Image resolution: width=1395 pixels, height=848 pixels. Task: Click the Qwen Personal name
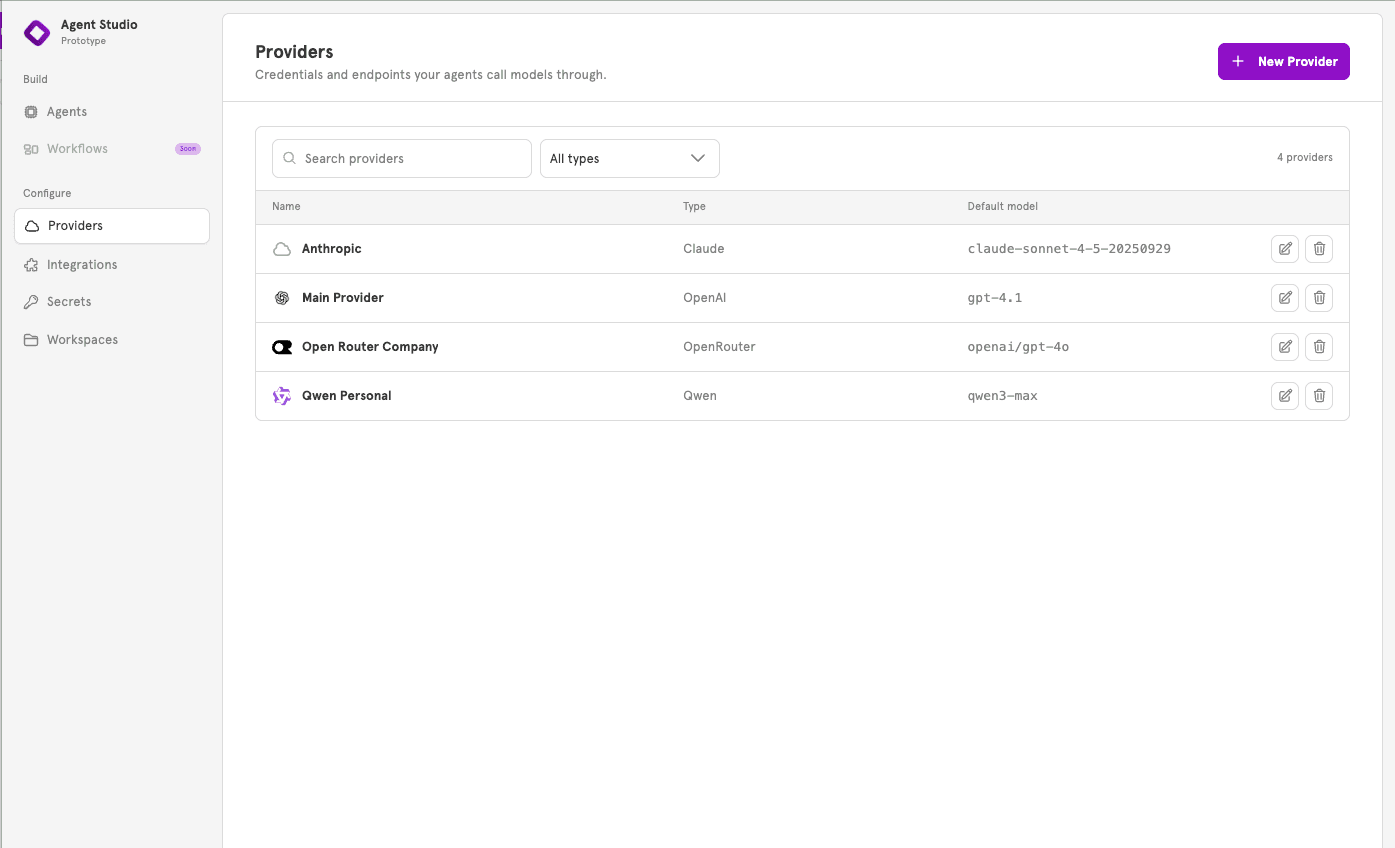[x=347, y=396]
